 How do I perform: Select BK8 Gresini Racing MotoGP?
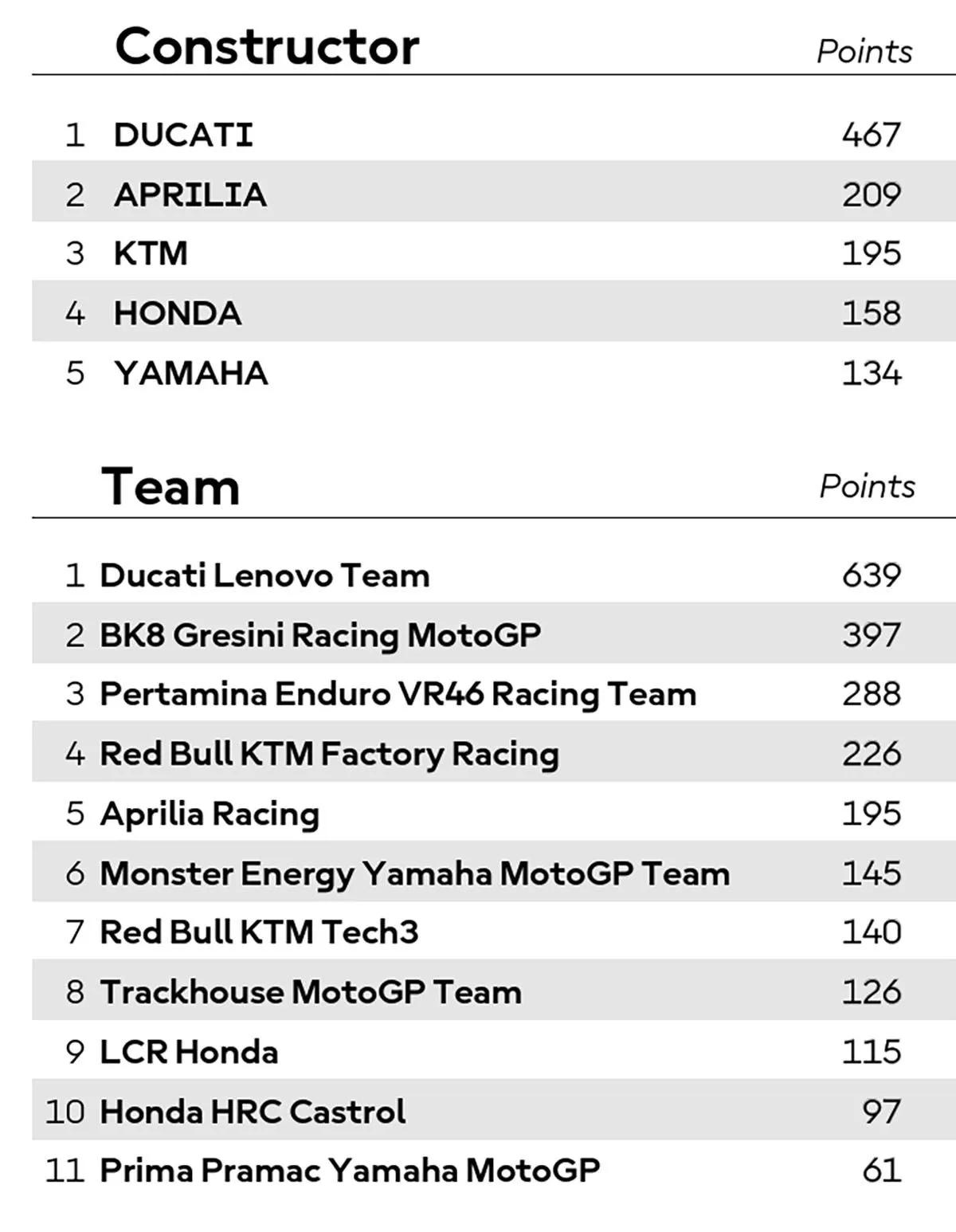click(x=319, y=635)
